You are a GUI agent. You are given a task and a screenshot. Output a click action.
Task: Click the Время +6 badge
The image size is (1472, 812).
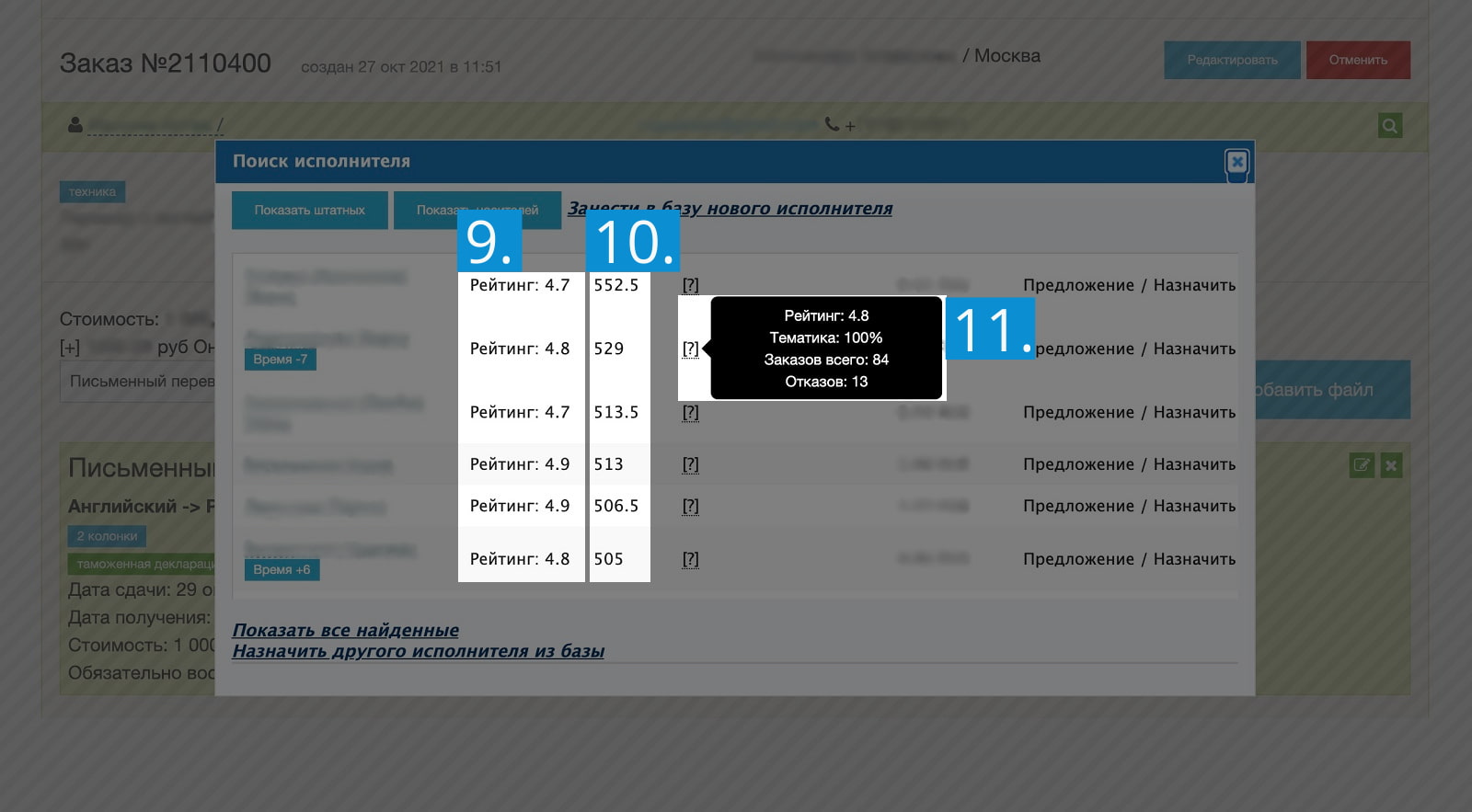[282, 570]
